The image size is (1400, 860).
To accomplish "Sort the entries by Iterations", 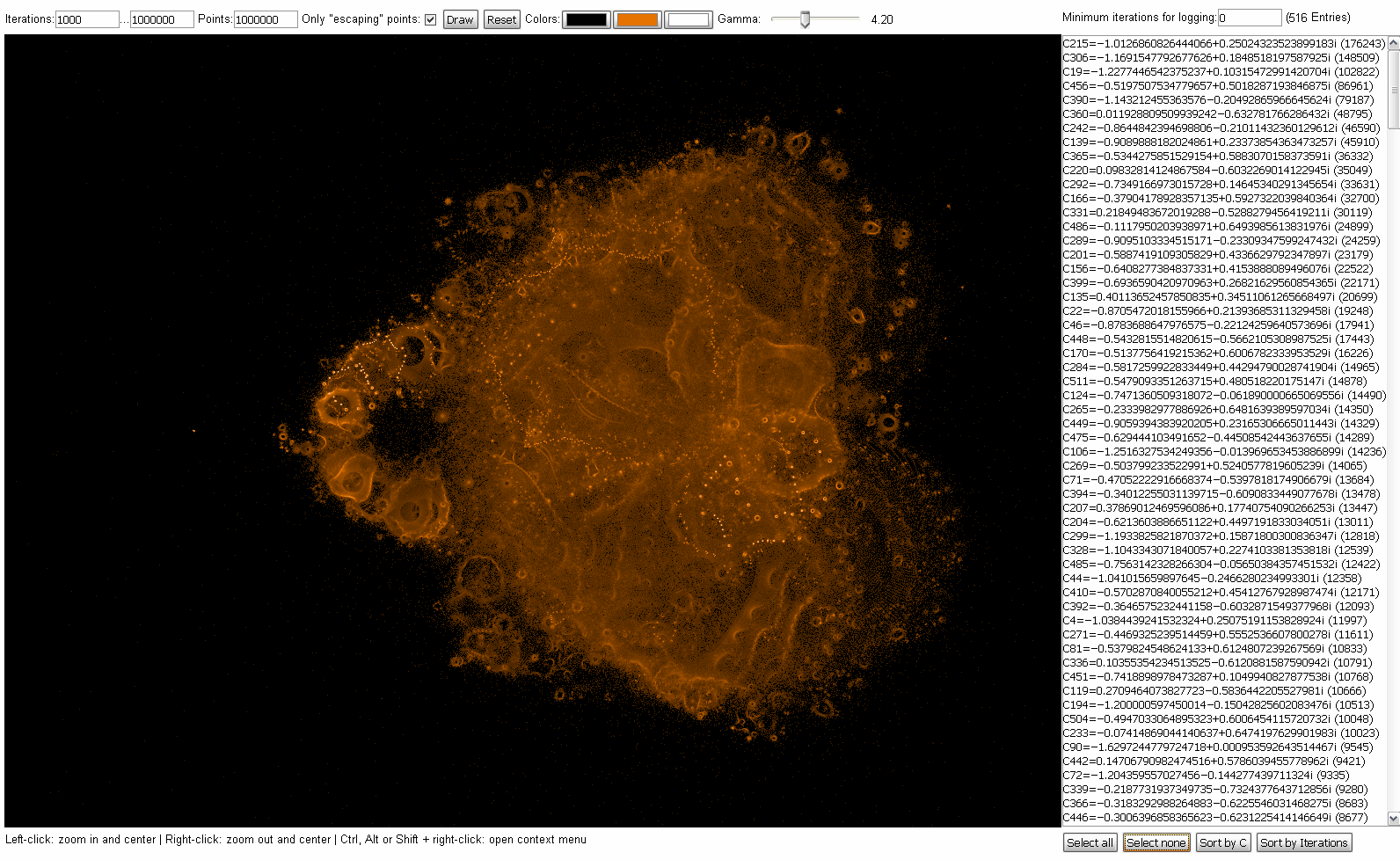I will tap(1303, 842).
